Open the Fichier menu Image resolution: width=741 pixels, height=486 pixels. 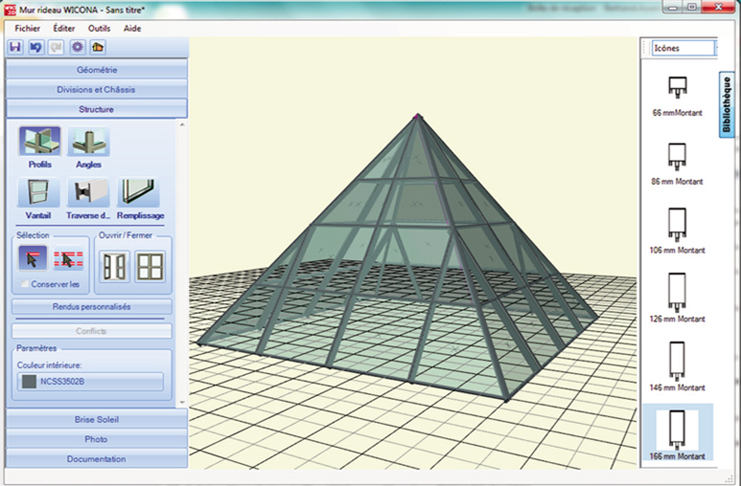point(28,28)
